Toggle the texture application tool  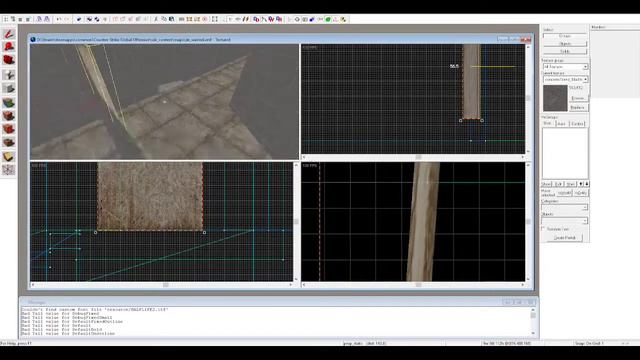tap(9, 102)
